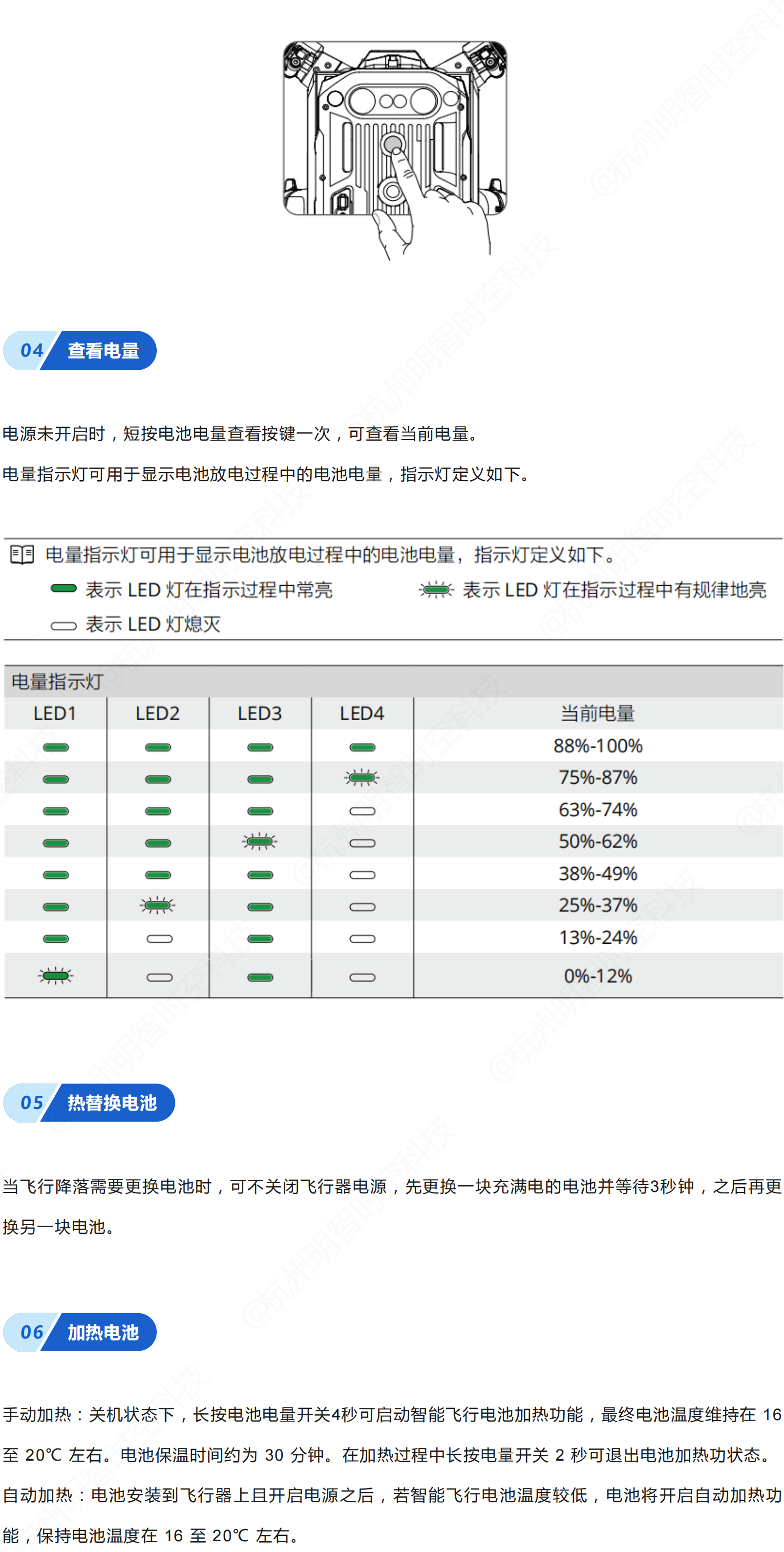Click solid LED3 icon in 0%-12% row
The height and width of the screenshot is (1552, 784).
(x=260, y=977)
